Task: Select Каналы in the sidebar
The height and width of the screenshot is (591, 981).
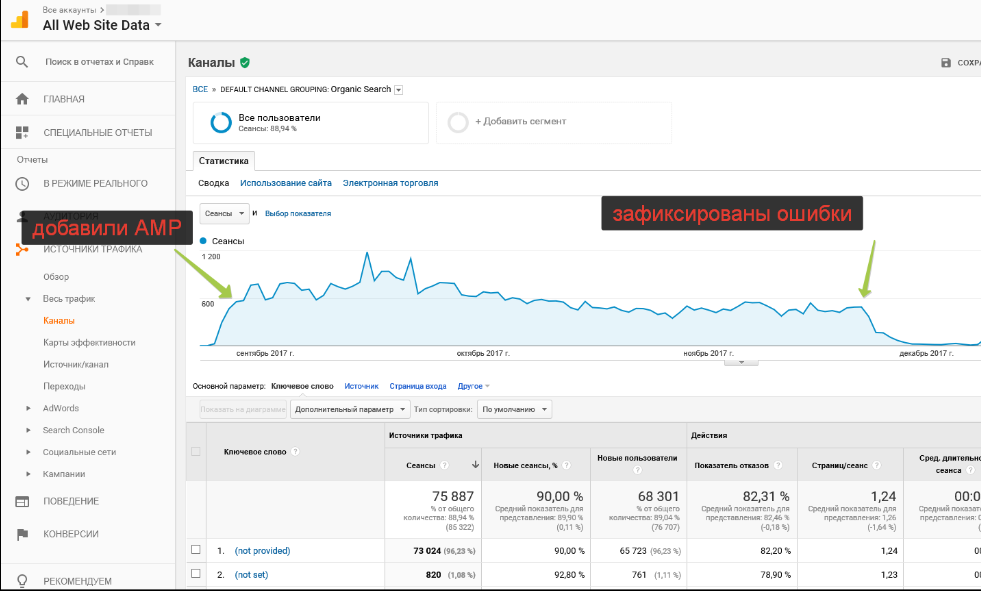Action: [59, 321]
